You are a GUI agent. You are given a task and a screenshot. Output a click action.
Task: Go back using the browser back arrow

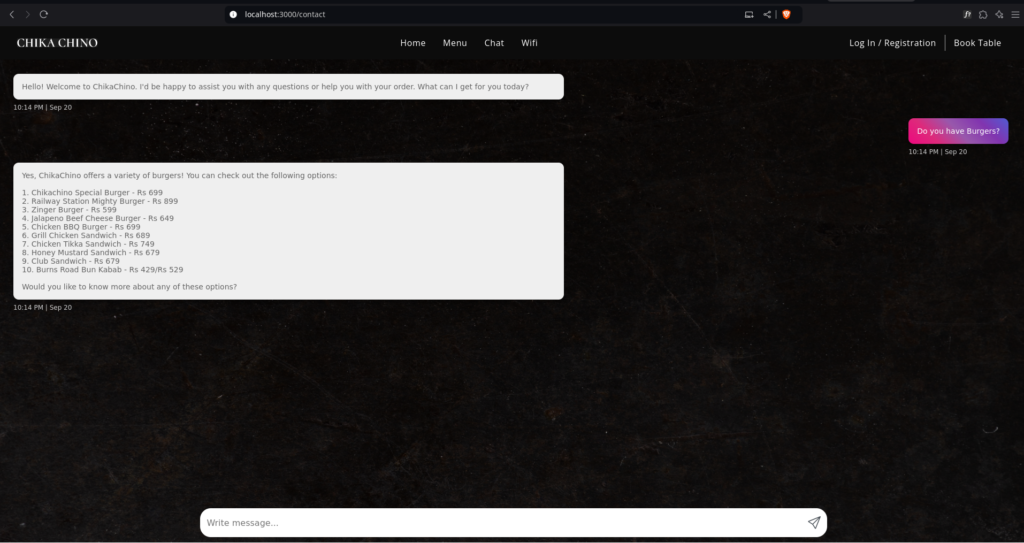click(12, 14)
